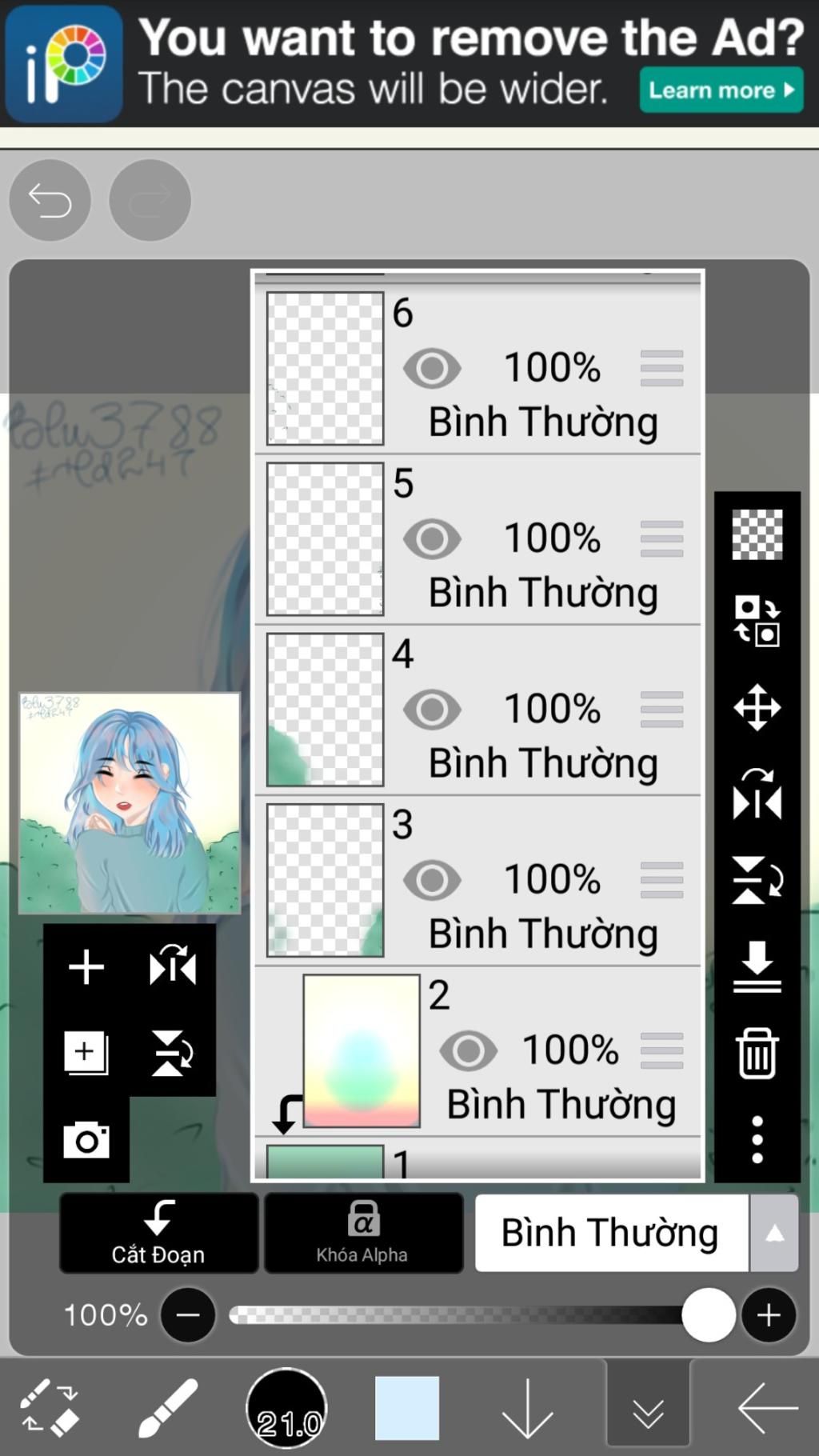The height and width of the screenshot is (1456, 819).
Task: Tap the undo arrow button
Action: (50, 200)
